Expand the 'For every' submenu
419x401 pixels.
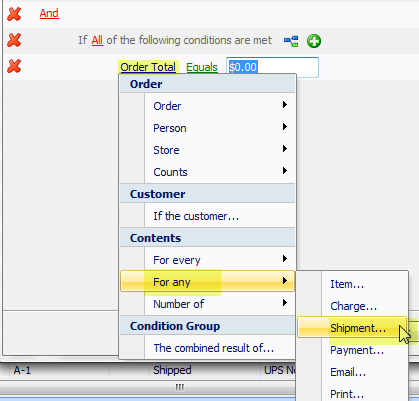pyautogui.click(x=208, y=260)
